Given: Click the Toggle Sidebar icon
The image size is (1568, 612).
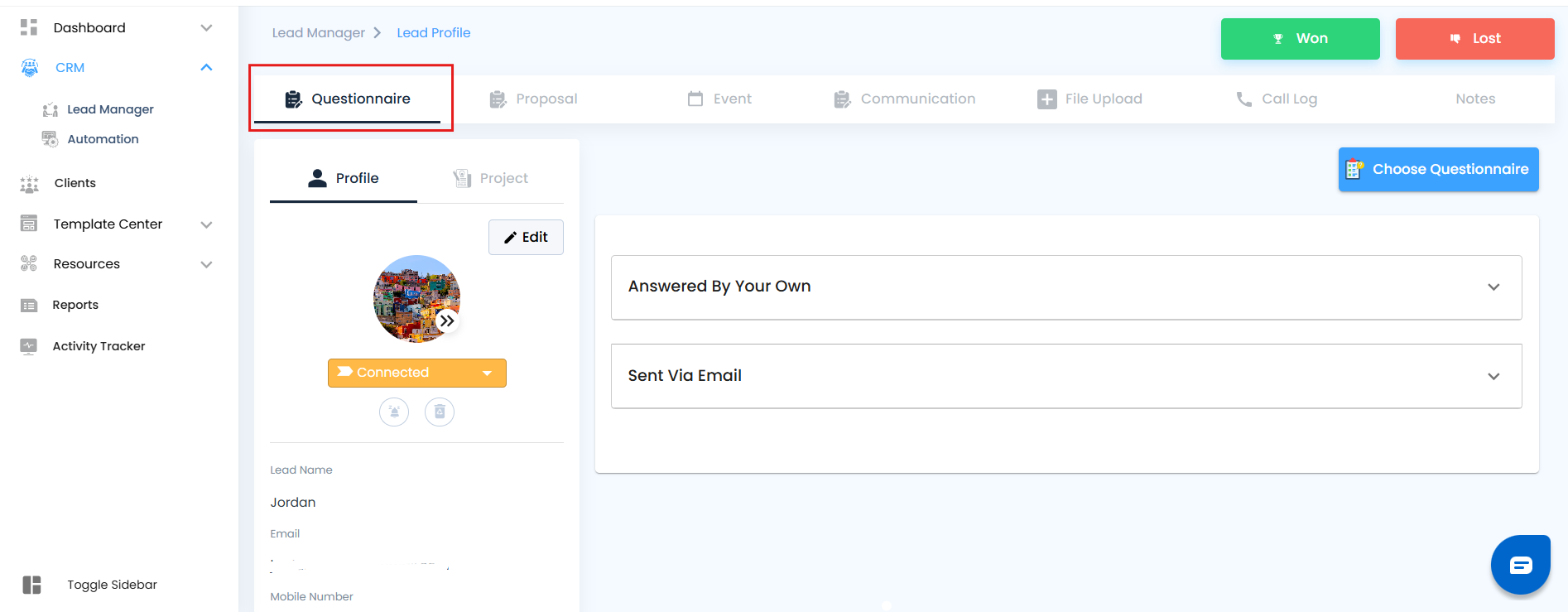Looking at the screenshot, I should point(31,585).
